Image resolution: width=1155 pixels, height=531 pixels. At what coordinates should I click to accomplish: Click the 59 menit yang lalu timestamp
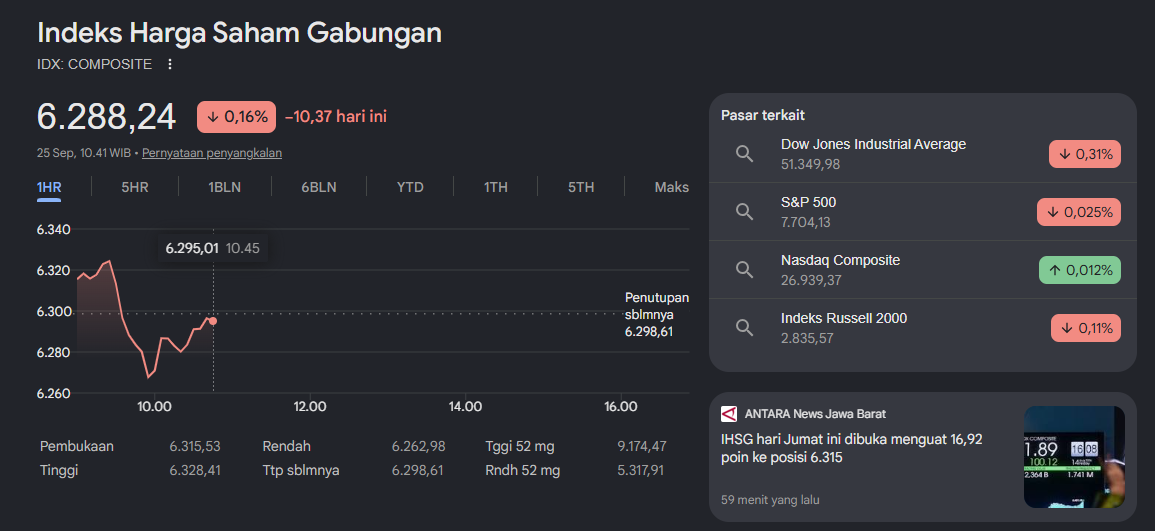(770, 500)
